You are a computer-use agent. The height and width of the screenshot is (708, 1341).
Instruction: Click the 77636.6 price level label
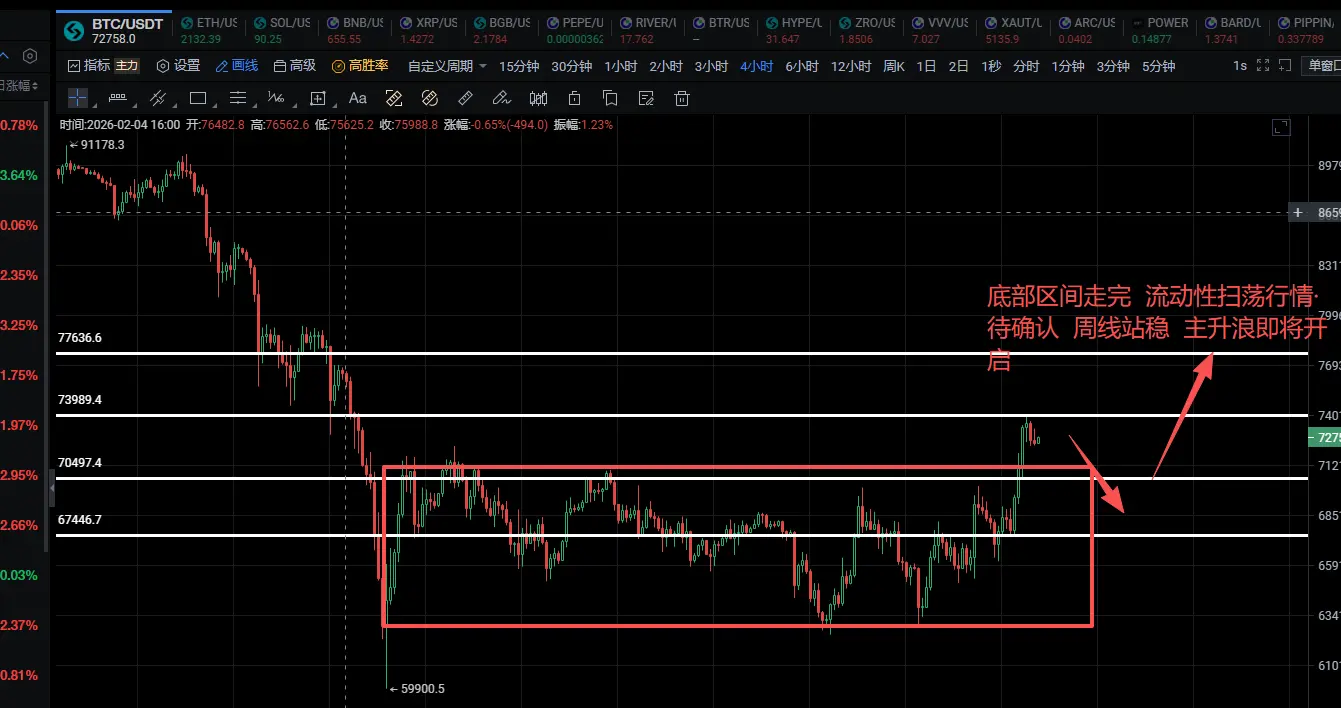[x=80, y=338]
